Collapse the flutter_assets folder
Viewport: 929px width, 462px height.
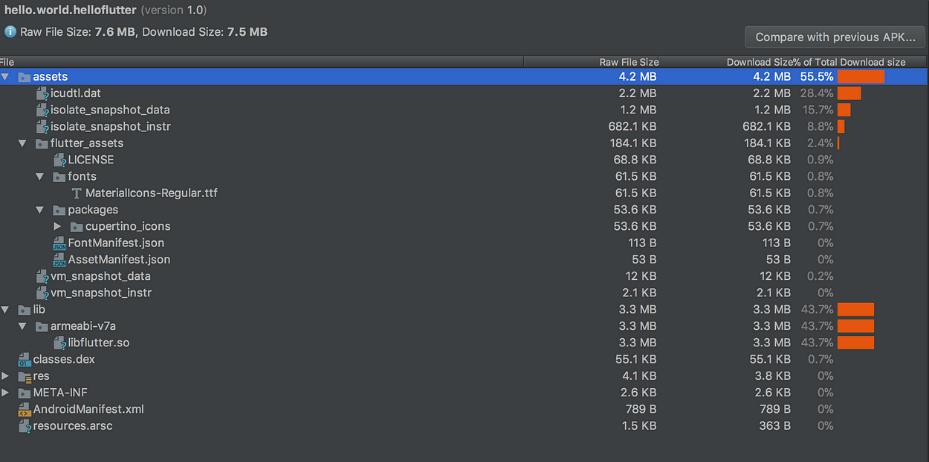tap(23, 143)
